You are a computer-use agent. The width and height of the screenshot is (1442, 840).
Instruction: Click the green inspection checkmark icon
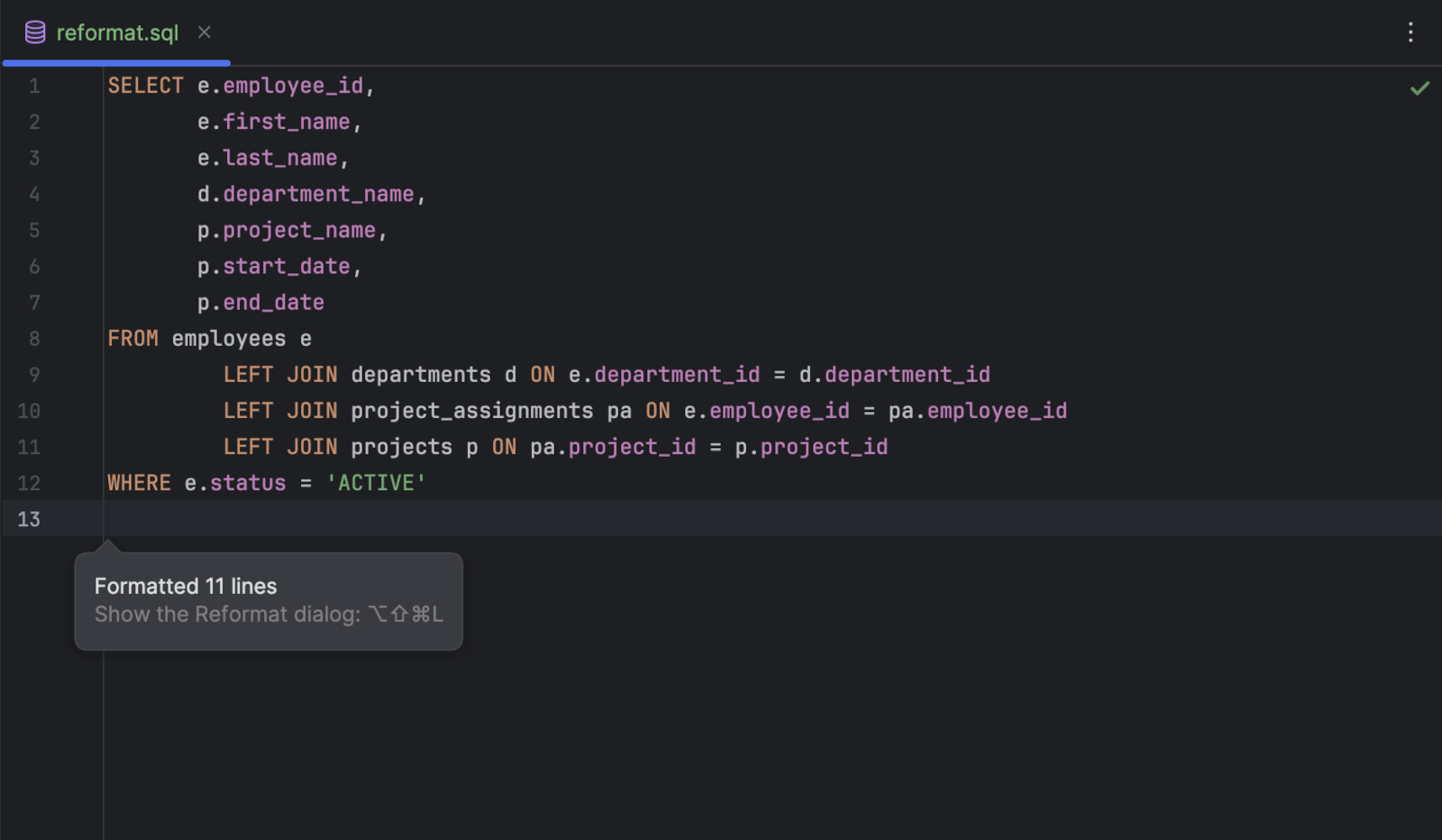pyautogui.click(x=1419, y=88)
